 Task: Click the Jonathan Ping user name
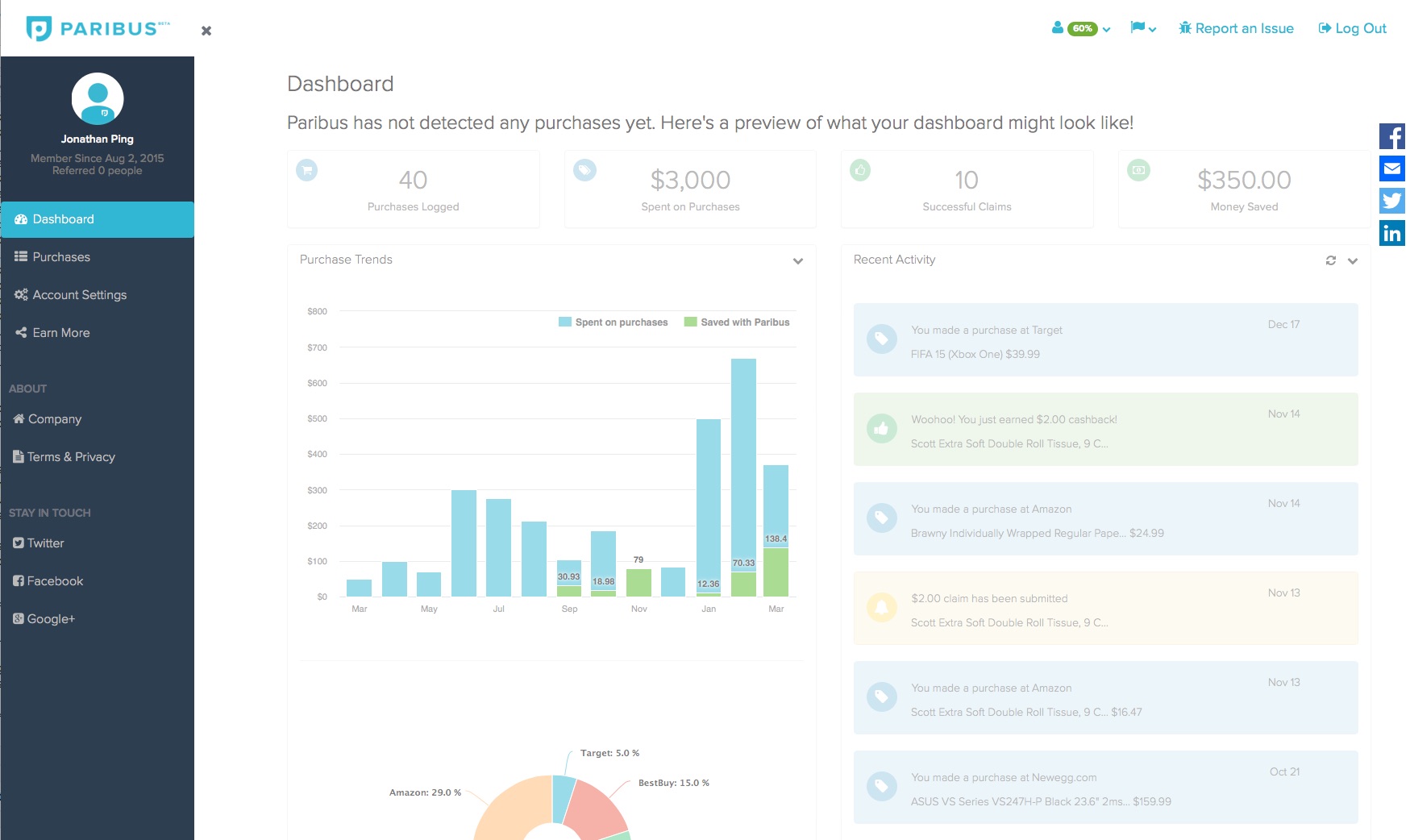98,139
